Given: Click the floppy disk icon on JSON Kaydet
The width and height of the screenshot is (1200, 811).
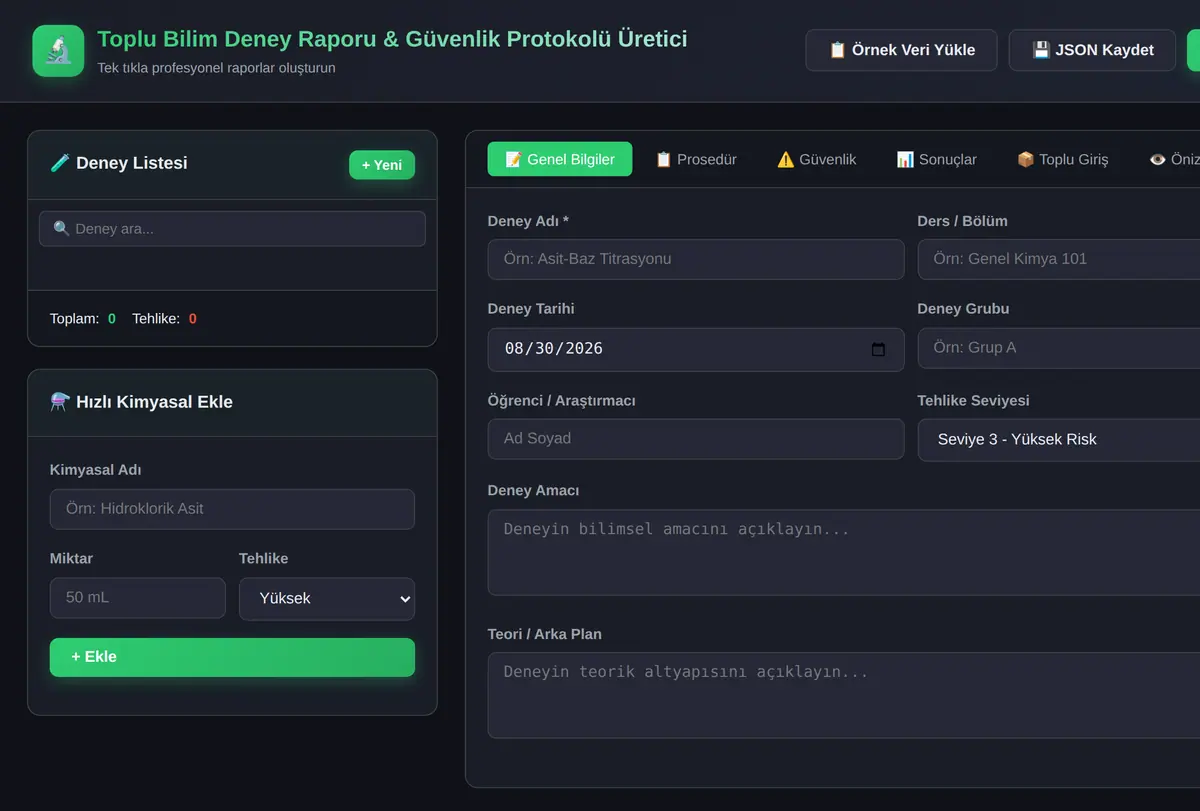Looking at the screenshot, I should [1041, 50].
